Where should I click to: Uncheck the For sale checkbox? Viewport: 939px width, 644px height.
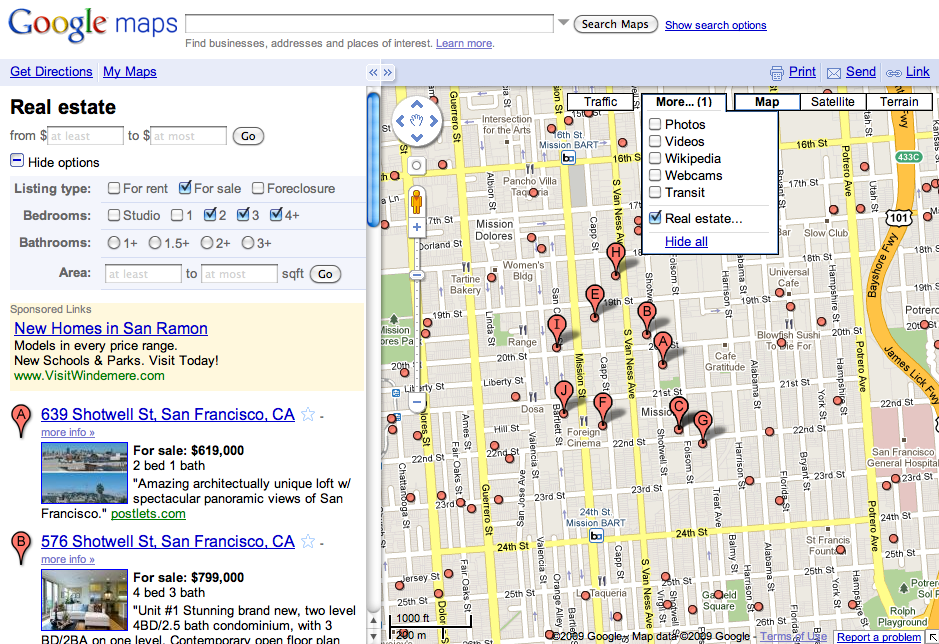tap(185, 188)
